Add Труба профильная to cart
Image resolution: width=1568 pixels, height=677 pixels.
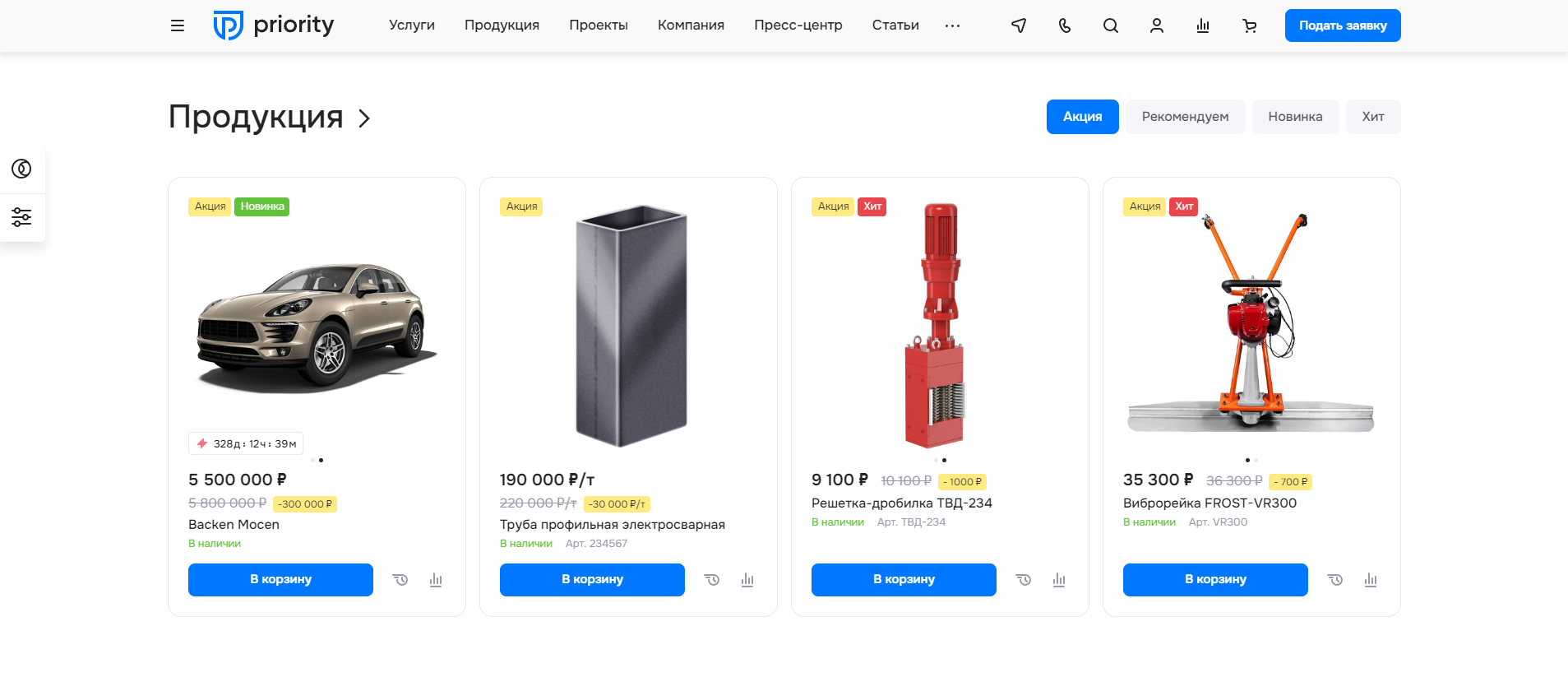592,580
